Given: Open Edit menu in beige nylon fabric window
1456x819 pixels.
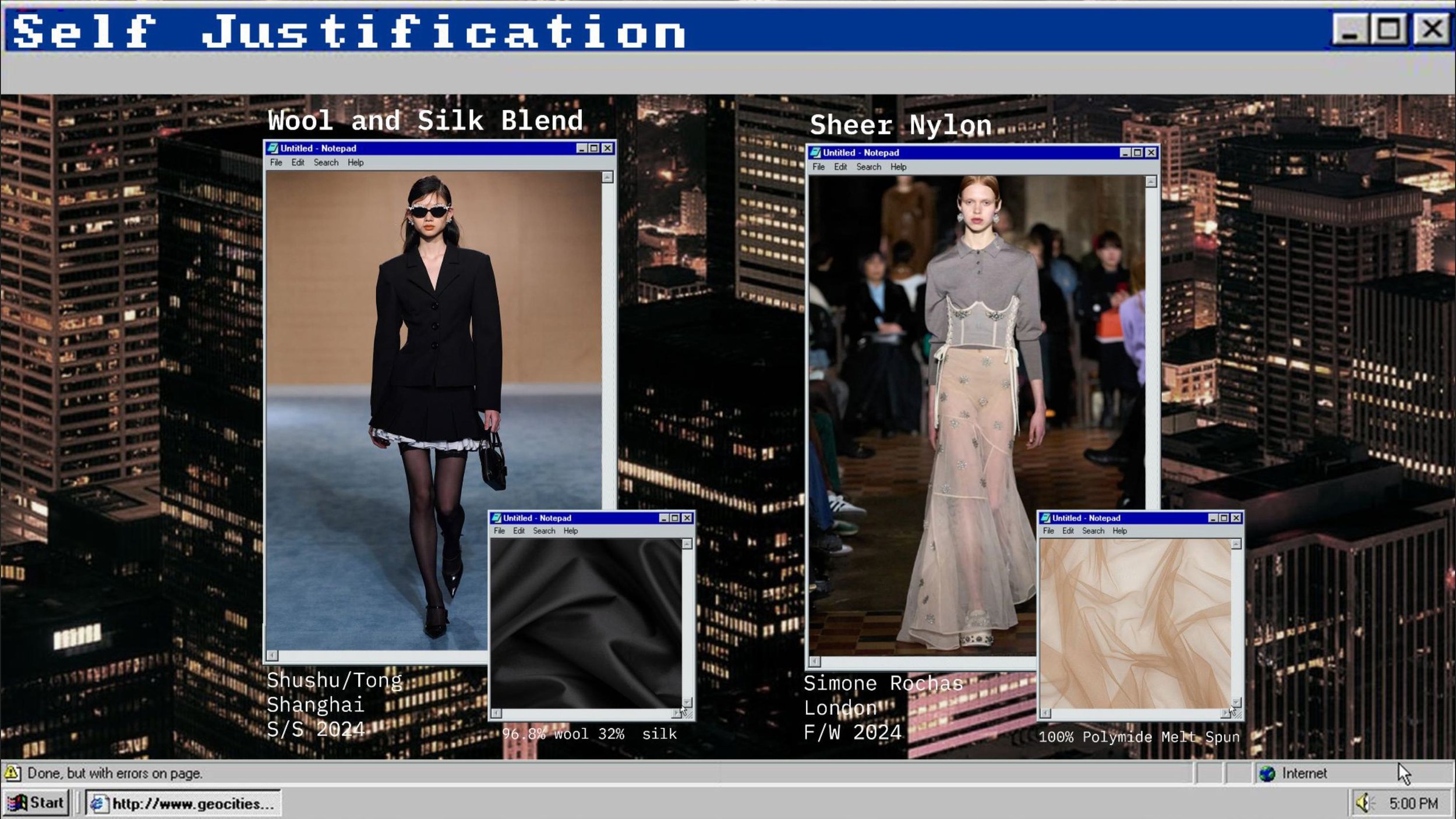Looking at the screenshot, I should 1068,531.
